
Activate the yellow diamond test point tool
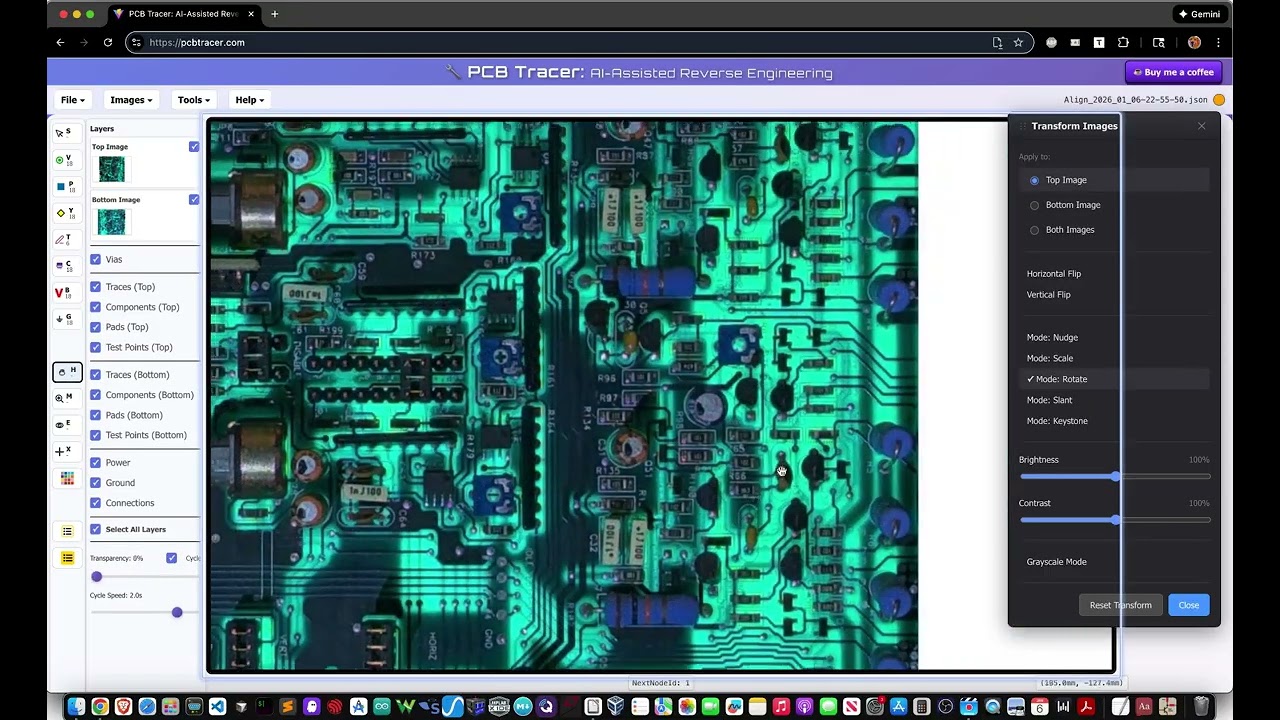(66, 213)
